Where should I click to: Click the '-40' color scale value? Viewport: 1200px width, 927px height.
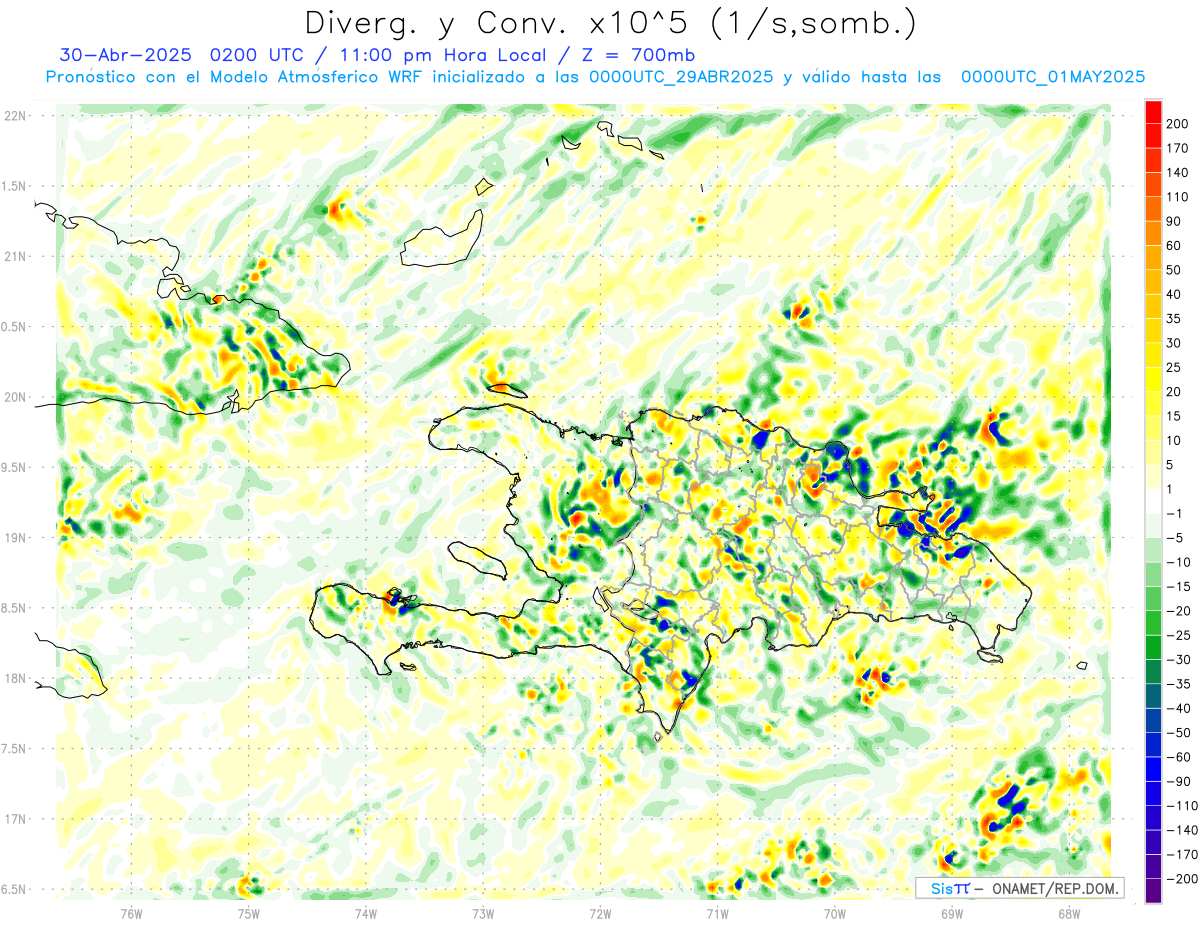pos(1179,709)
